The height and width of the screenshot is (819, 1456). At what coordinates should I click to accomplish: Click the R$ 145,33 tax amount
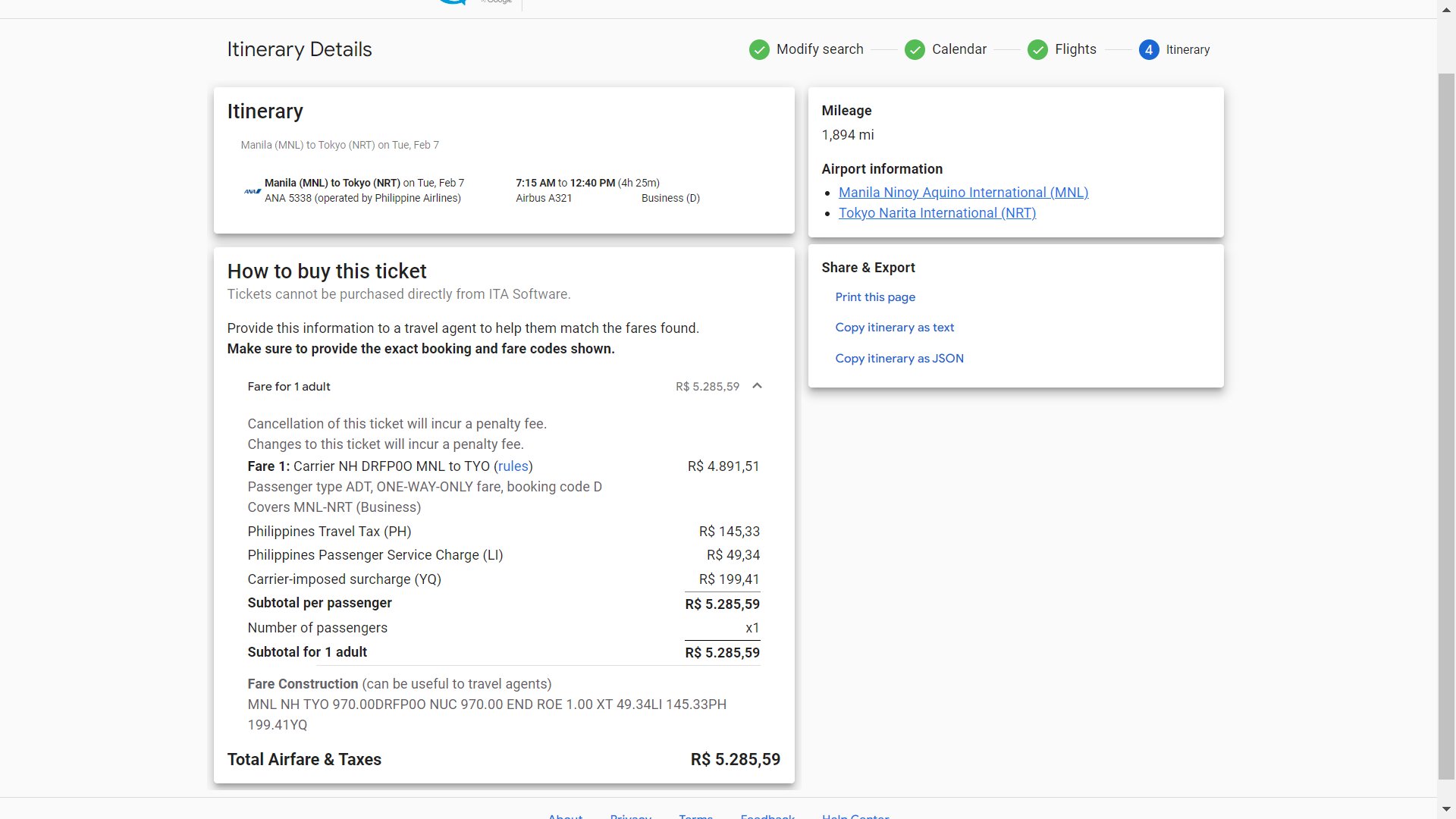coord(730,532)
